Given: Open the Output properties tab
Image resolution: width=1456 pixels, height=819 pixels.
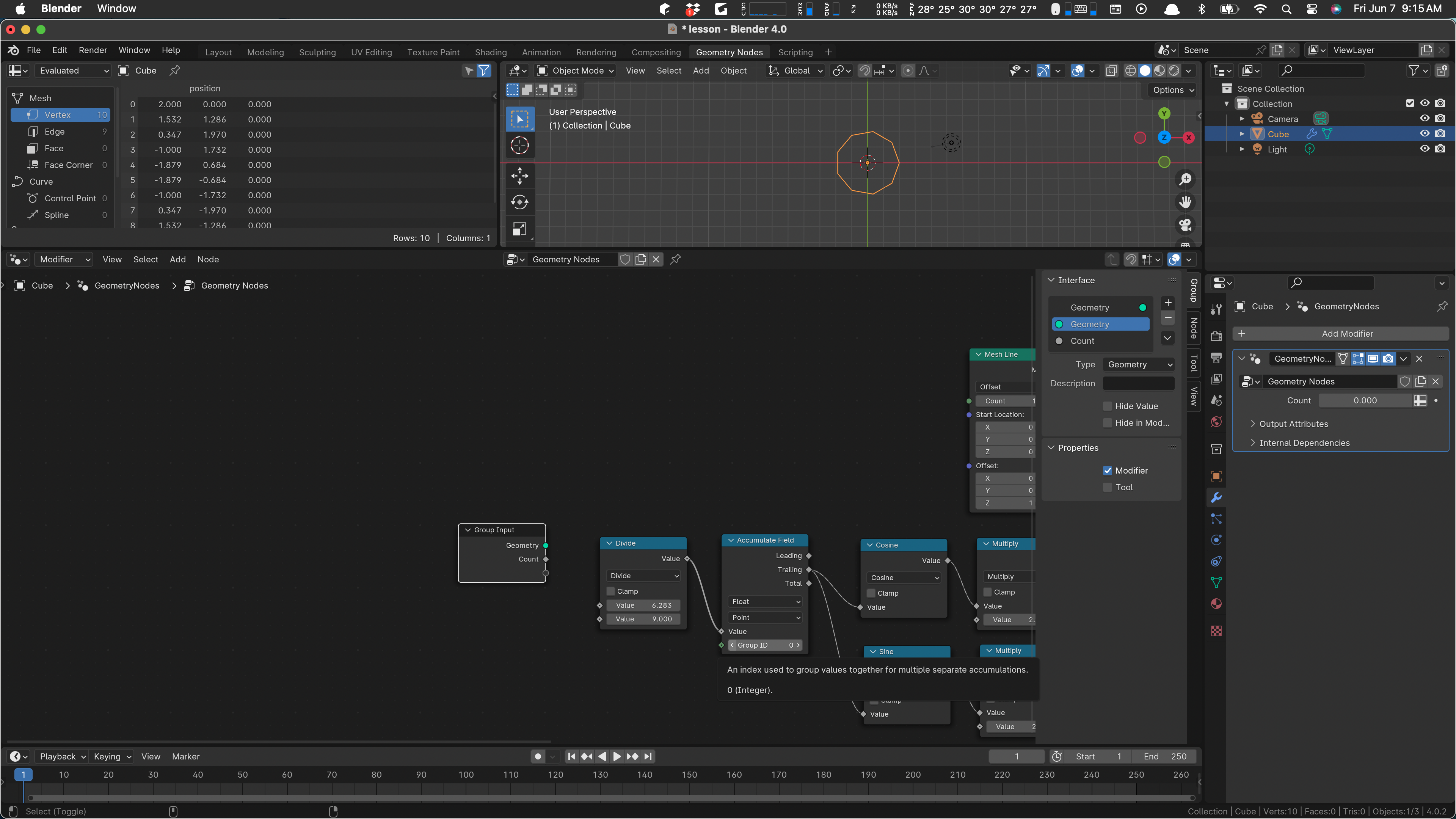Looking at the screenshot, I should (1216, 358).
